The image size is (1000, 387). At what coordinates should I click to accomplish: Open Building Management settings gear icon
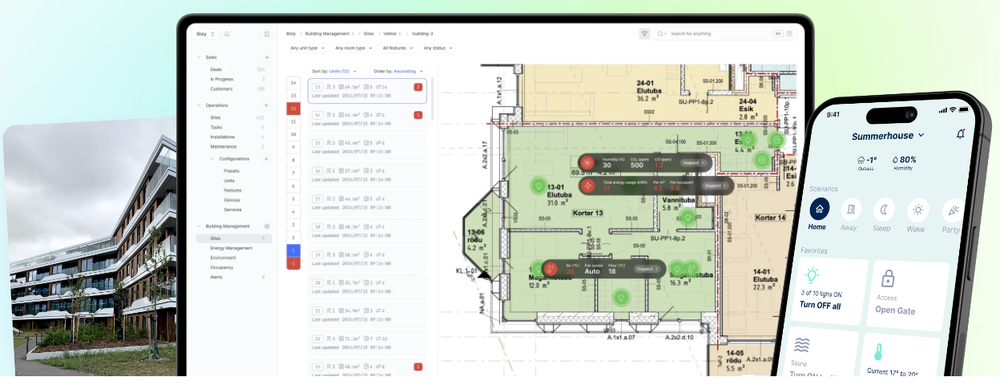click(267, 226)
